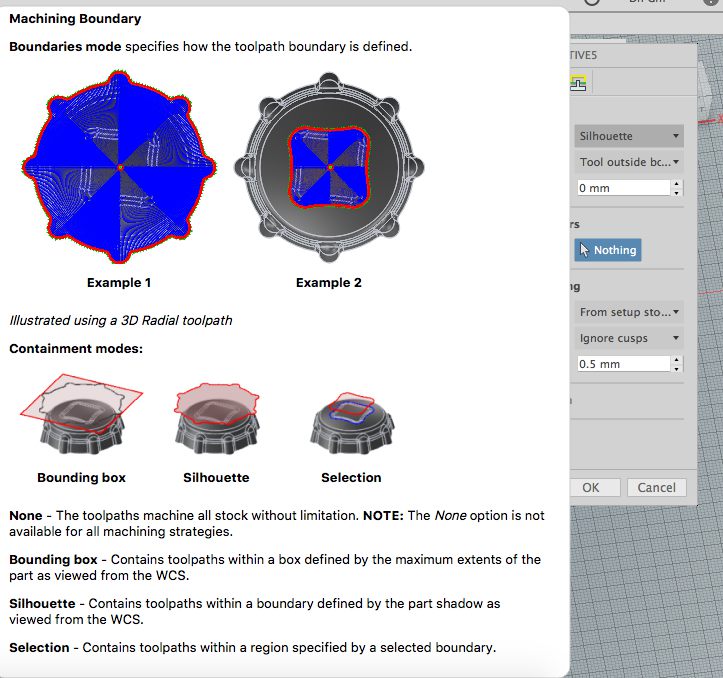Click the 'Containment modes:' heading
This screenshot has width=723, height=678.
[x=76, y=349]
